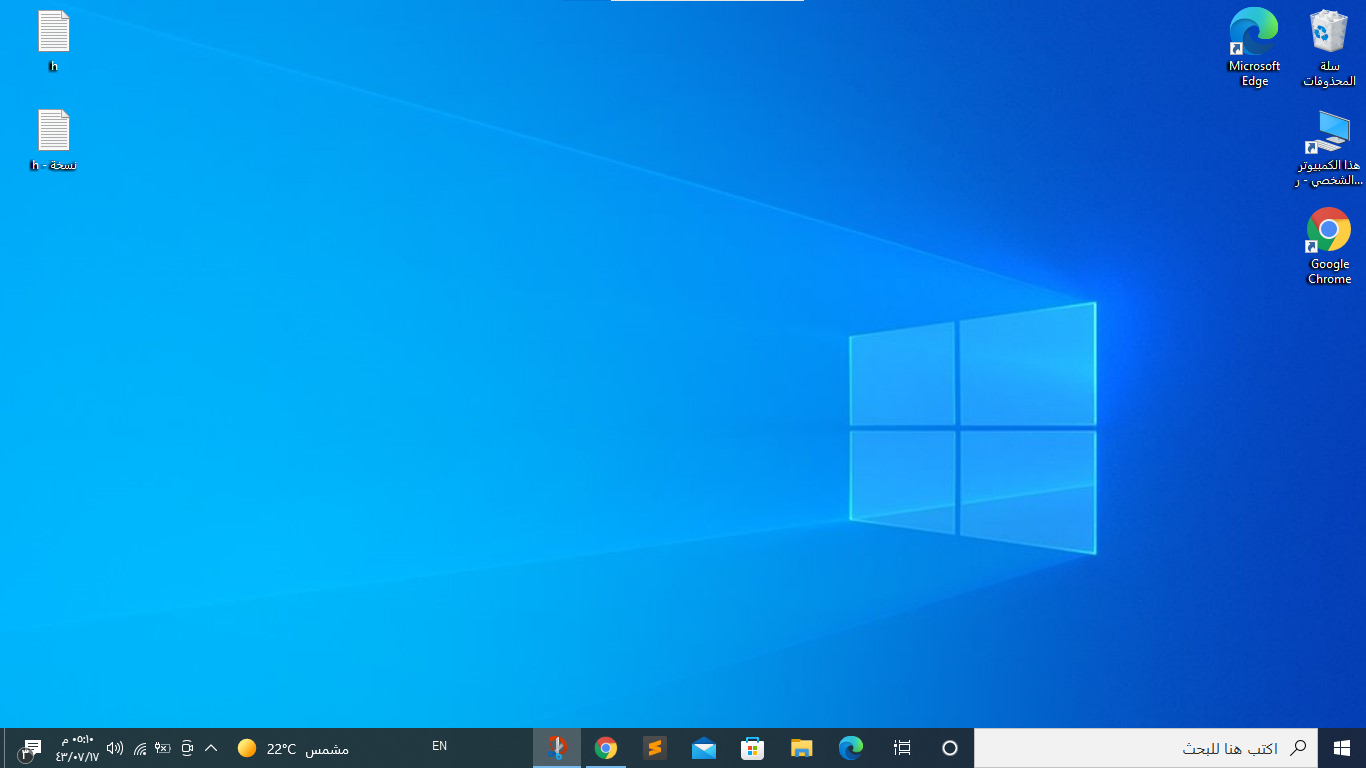Launch Microsoft Store from taskbar
Screen dimensions: 1366x768
[753, 748]
